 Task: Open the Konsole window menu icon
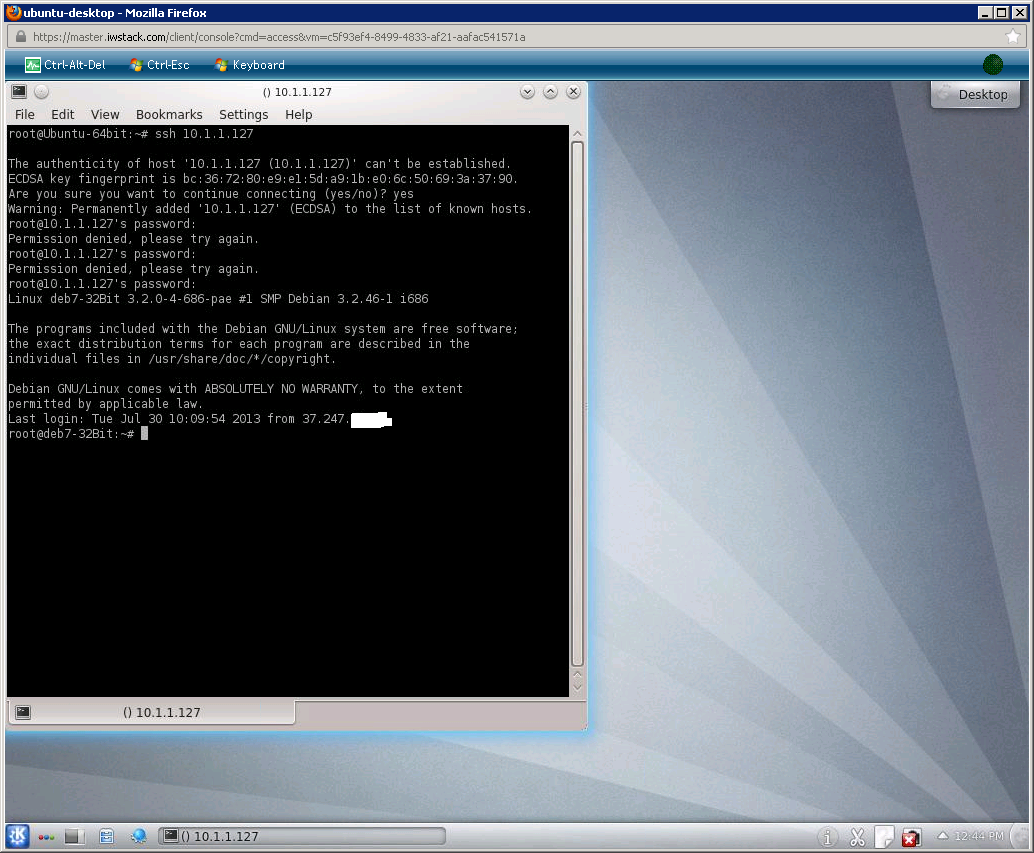click(18, 92)
